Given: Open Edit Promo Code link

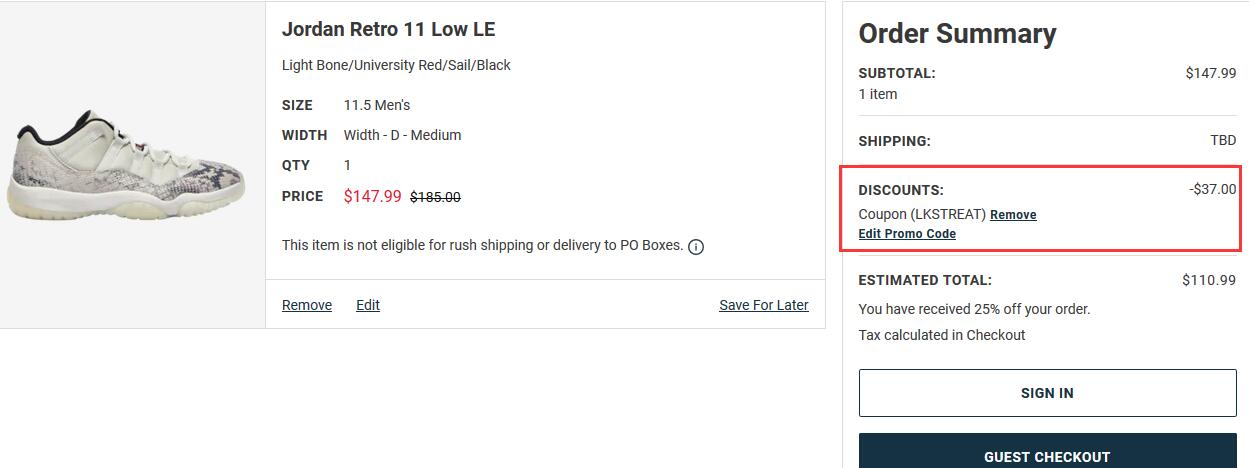Looking at the screenshot, I should coord(907,234).
